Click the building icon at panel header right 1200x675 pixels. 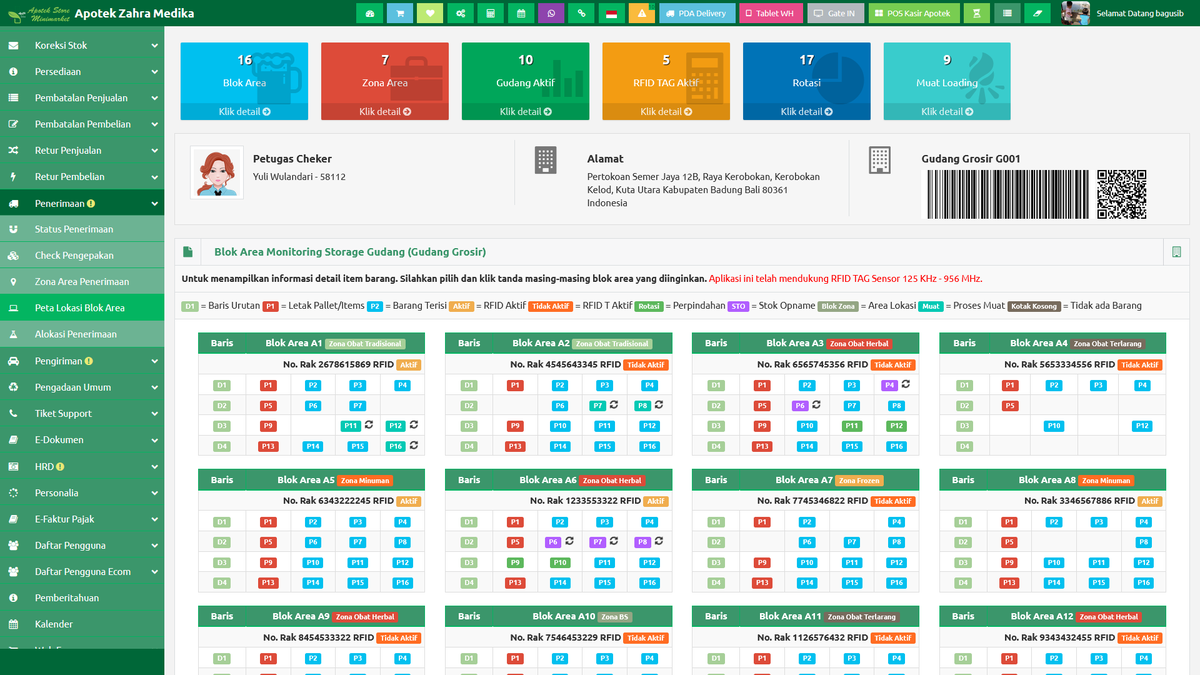[1177, 252]
